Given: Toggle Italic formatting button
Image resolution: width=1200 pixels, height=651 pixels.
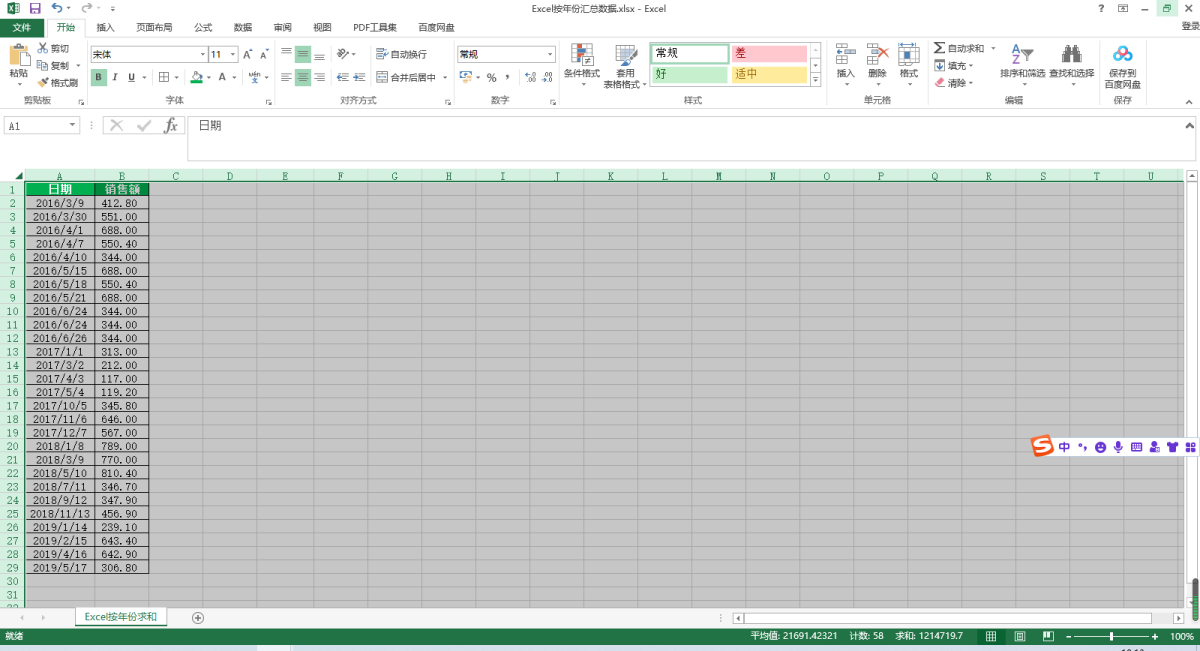Looking at the screenshot, I should pos(115,77).
